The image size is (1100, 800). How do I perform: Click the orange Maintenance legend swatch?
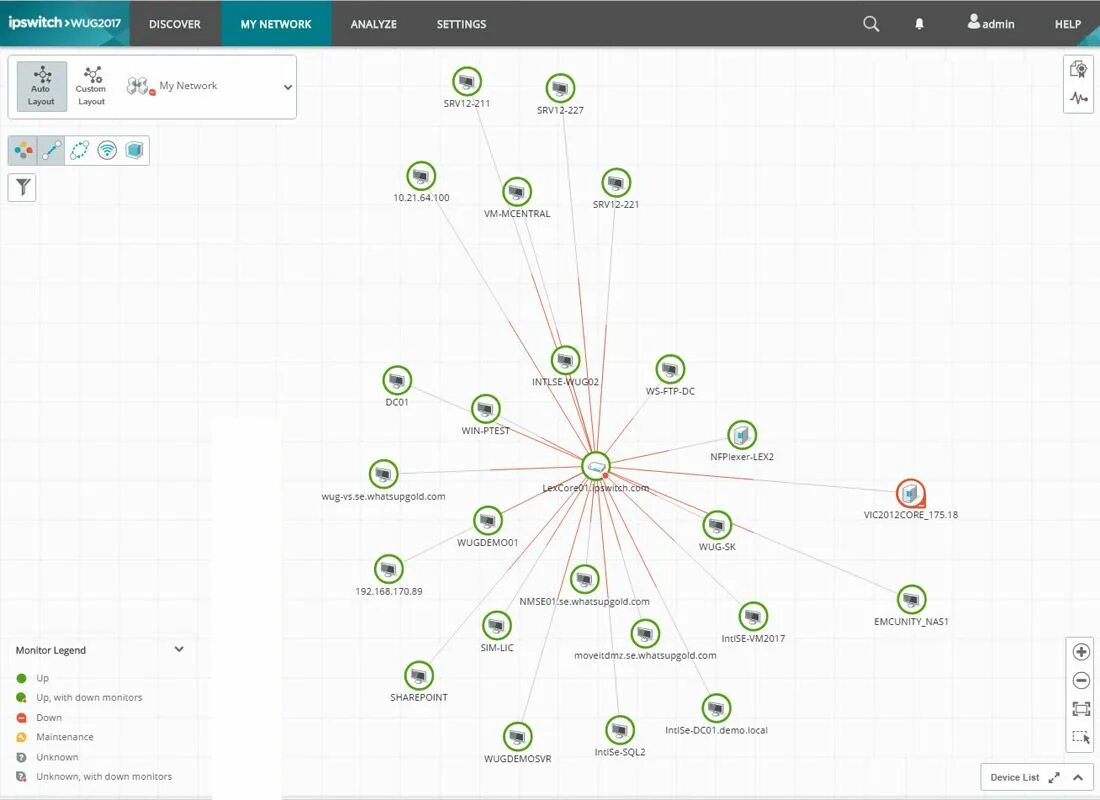coord(22,737)
